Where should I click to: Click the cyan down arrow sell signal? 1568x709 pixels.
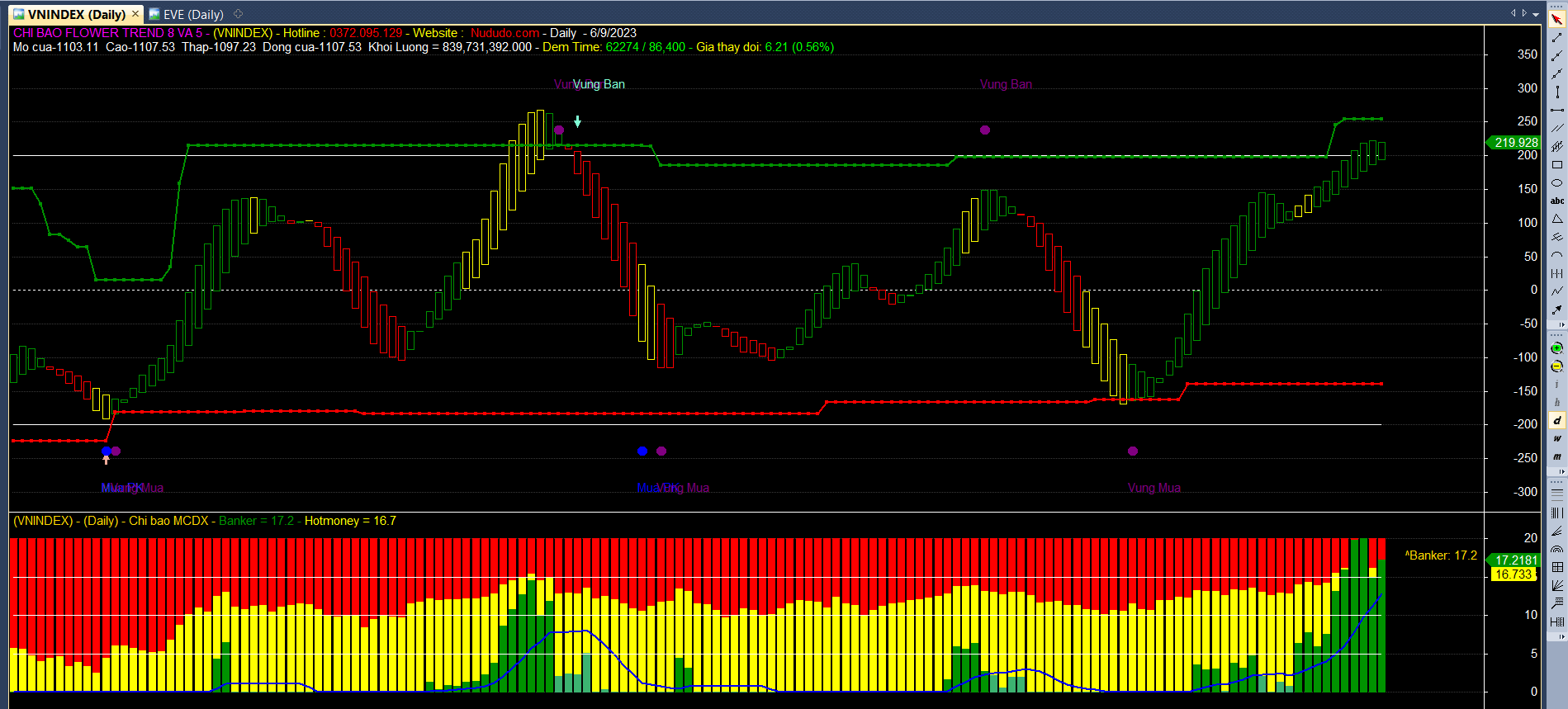(x=578, y=122)
